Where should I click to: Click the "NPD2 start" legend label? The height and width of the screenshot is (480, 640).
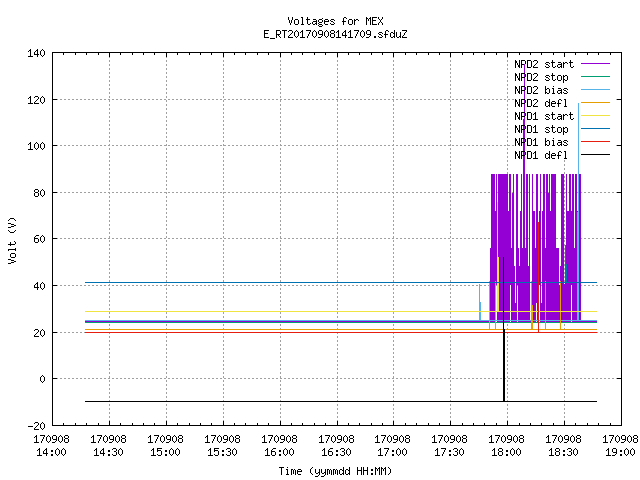click(x=544, y=64)
